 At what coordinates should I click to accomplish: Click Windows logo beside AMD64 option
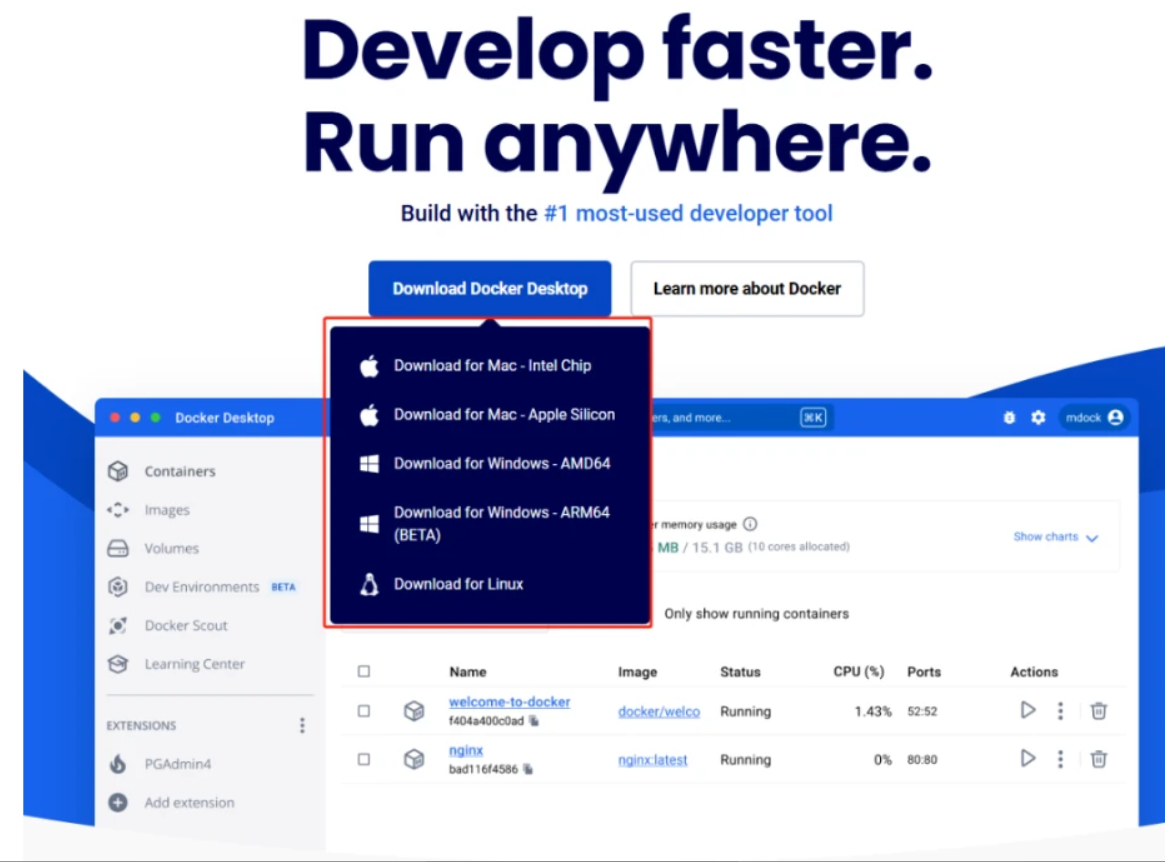(369, 464)
